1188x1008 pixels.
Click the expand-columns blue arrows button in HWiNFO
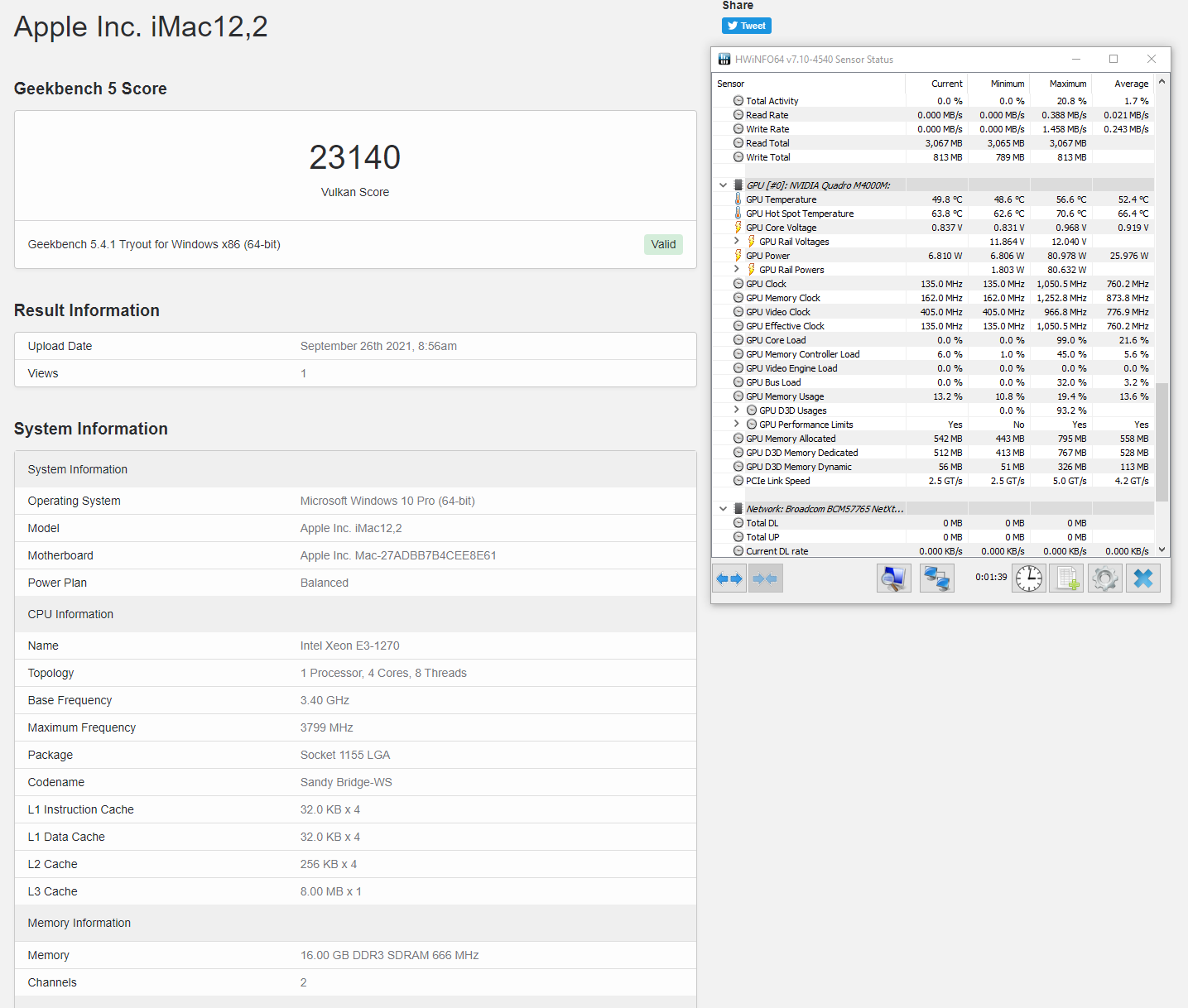[729, 578]
